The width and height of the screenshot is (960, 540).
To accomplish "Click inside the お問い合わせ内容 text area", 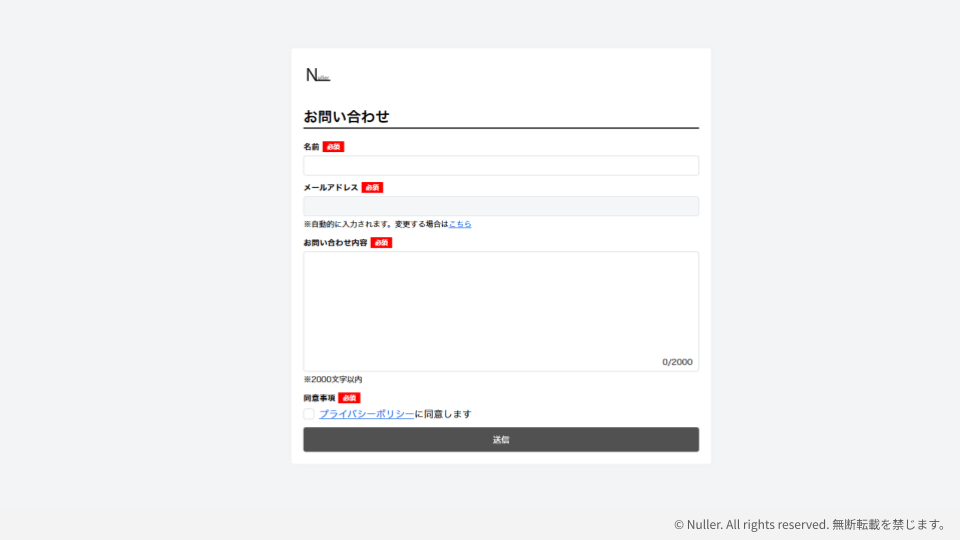I will coord(500,305).
